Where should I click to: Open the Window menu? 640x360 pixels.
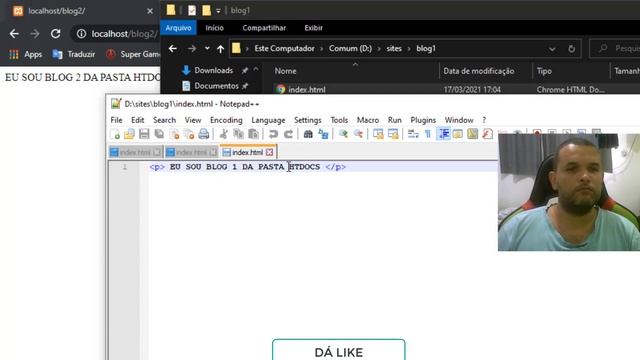point(459,120)
